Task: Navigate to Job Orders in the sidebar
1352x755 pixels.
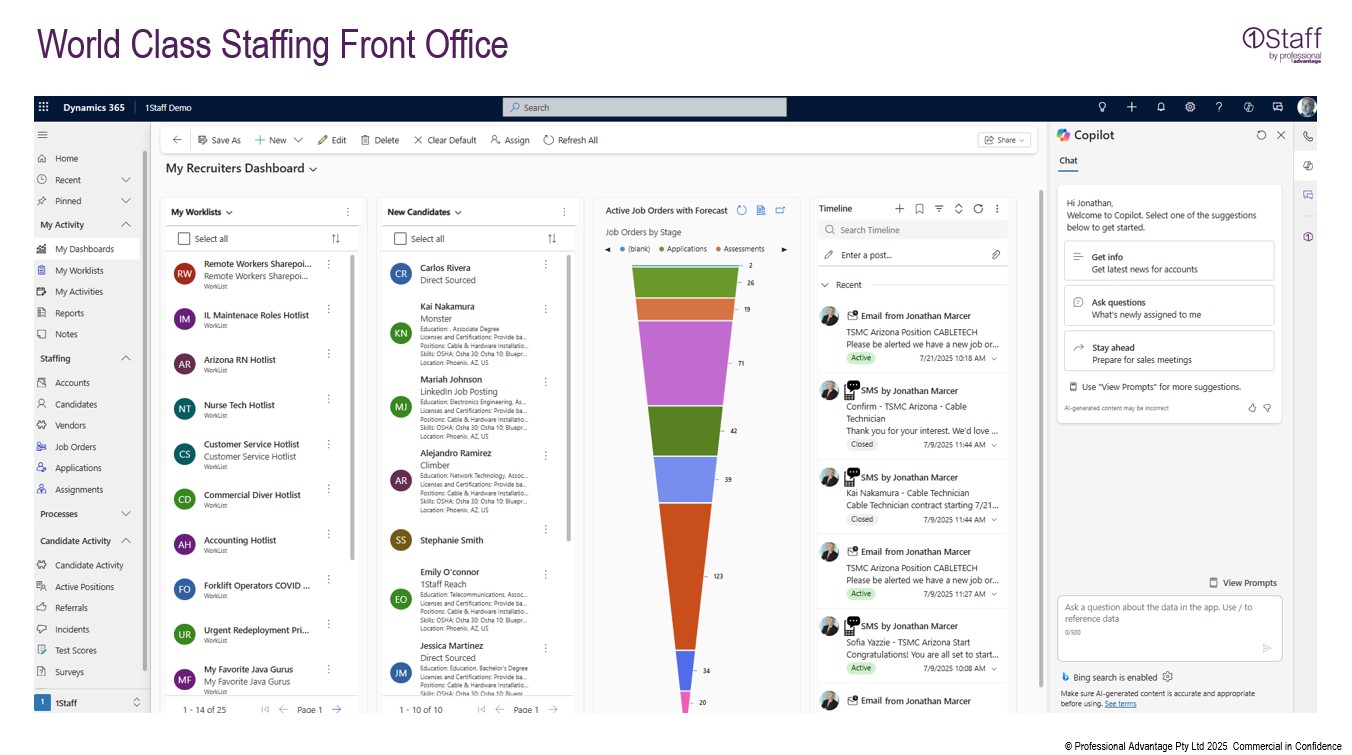Action: pos(75,447)
